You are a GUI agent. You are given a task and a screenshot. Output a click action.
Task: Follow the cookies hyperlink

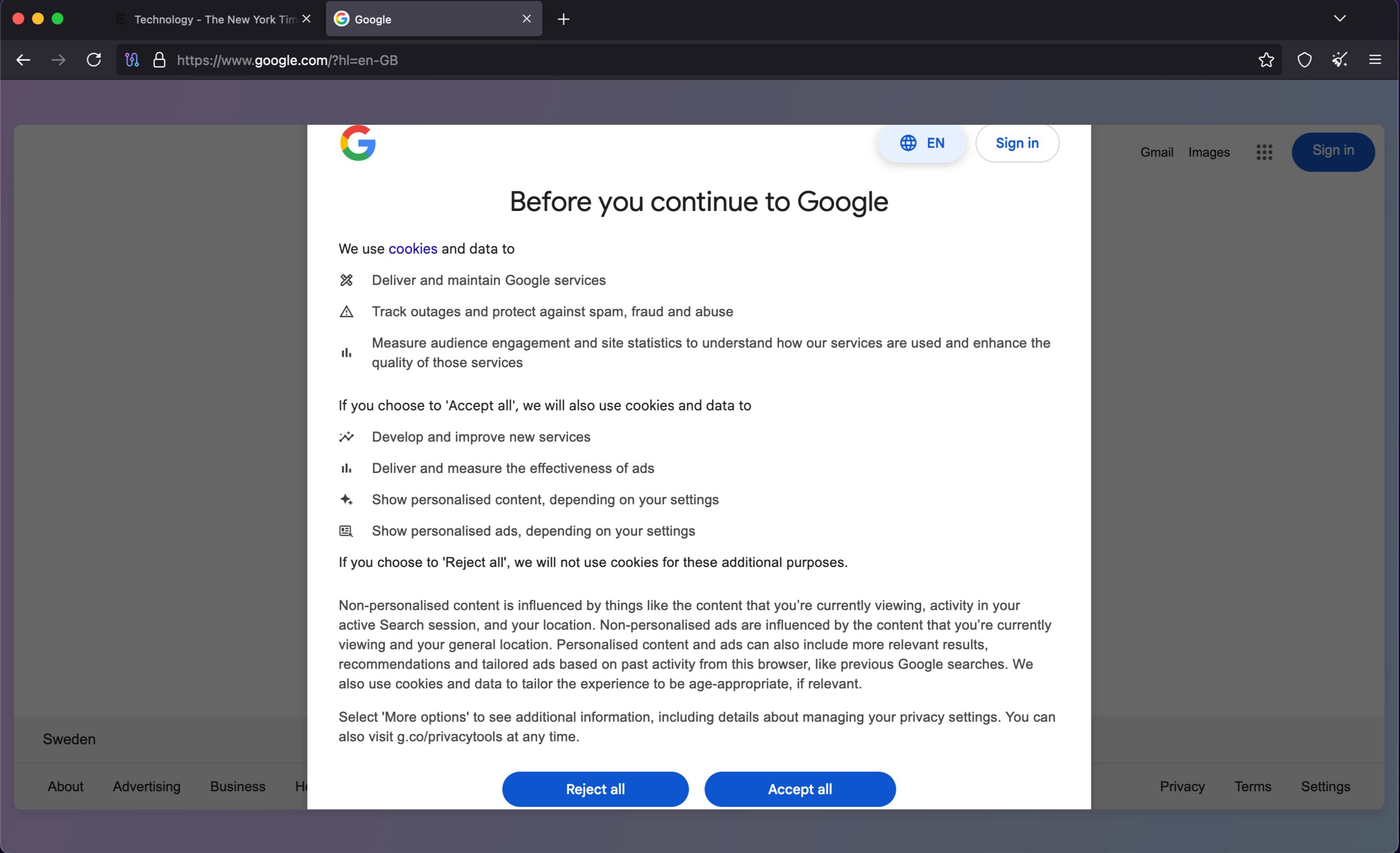(x=412, y=249)
